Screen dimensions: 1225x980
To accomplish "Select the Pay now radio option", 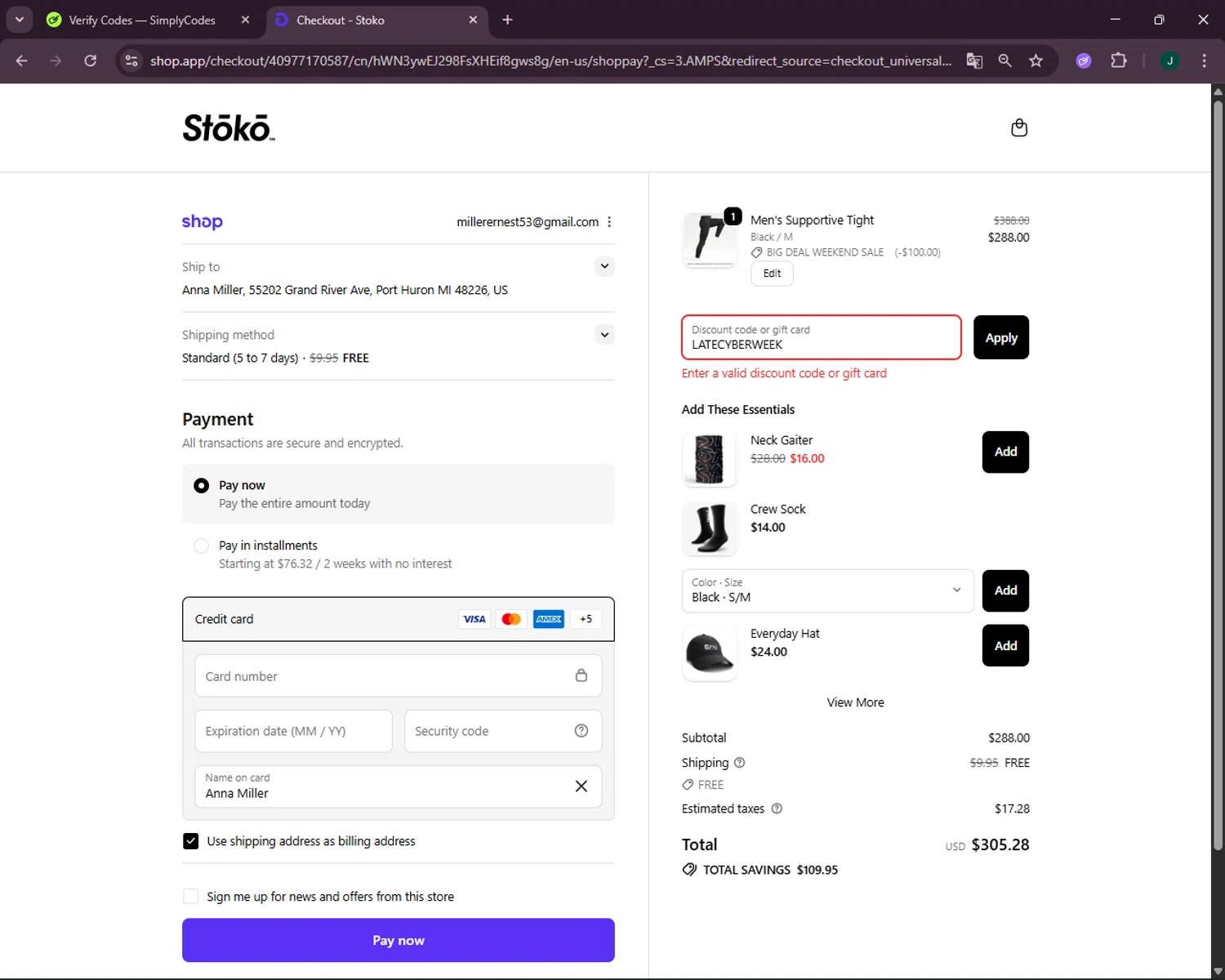I will tap(201, 486).
